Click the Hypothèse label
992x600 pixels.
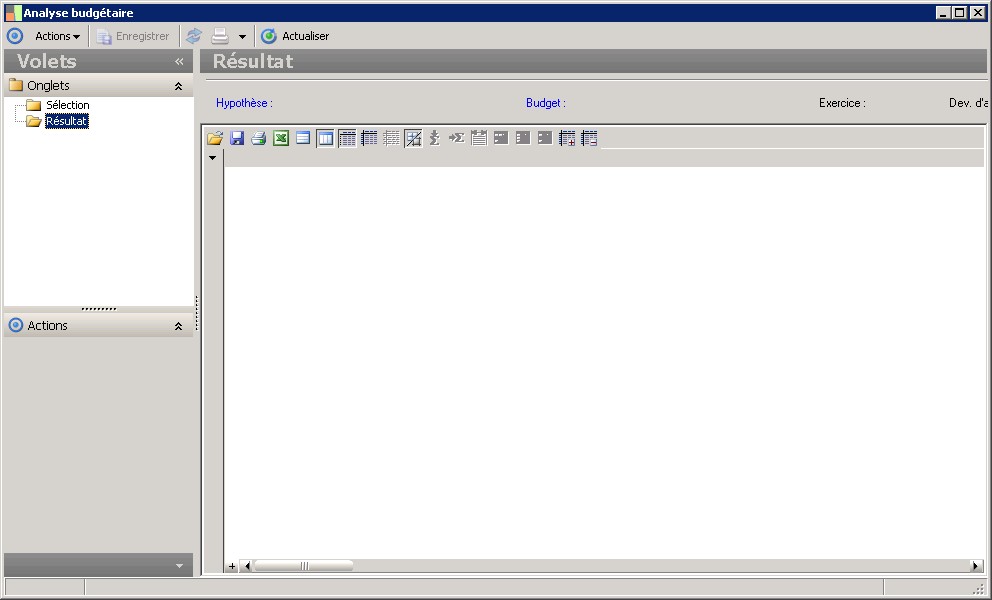[x=244, y=103]
